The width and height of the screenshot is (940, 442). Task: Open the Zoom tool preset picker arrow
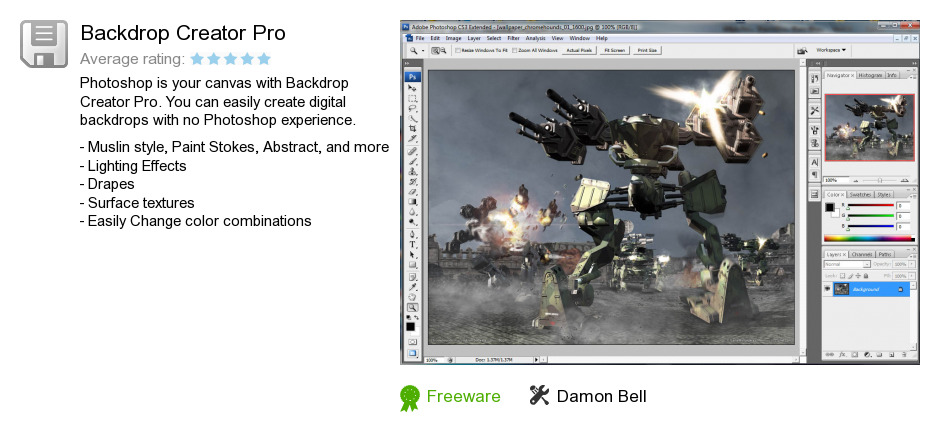[x=423, y=51]
